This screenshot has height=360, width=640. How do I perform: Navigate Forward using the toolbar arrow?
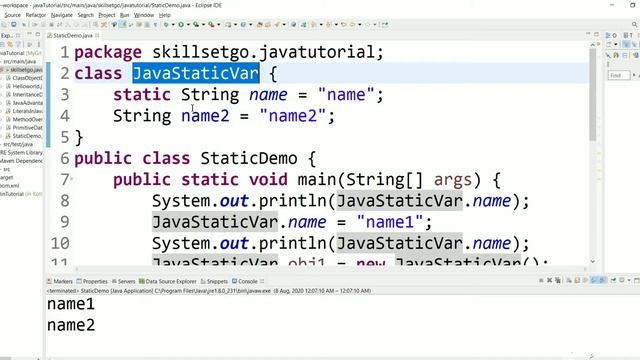coord(367,24)
